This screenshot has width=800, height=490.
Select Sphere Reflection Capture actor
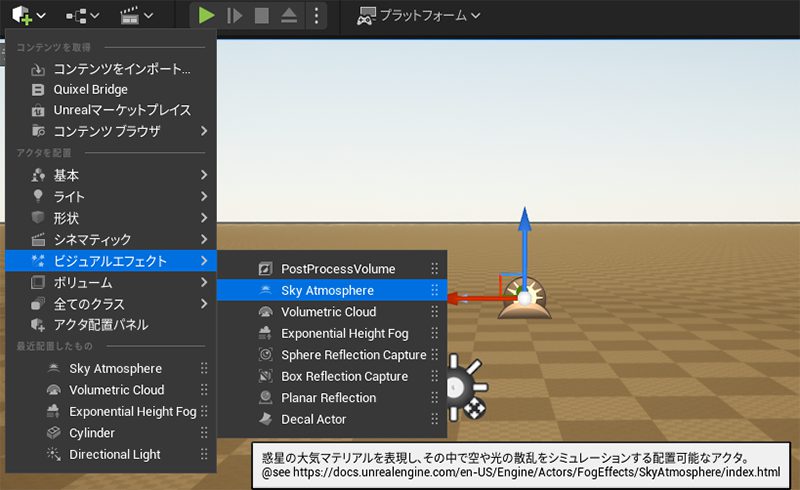click(353, 355)
